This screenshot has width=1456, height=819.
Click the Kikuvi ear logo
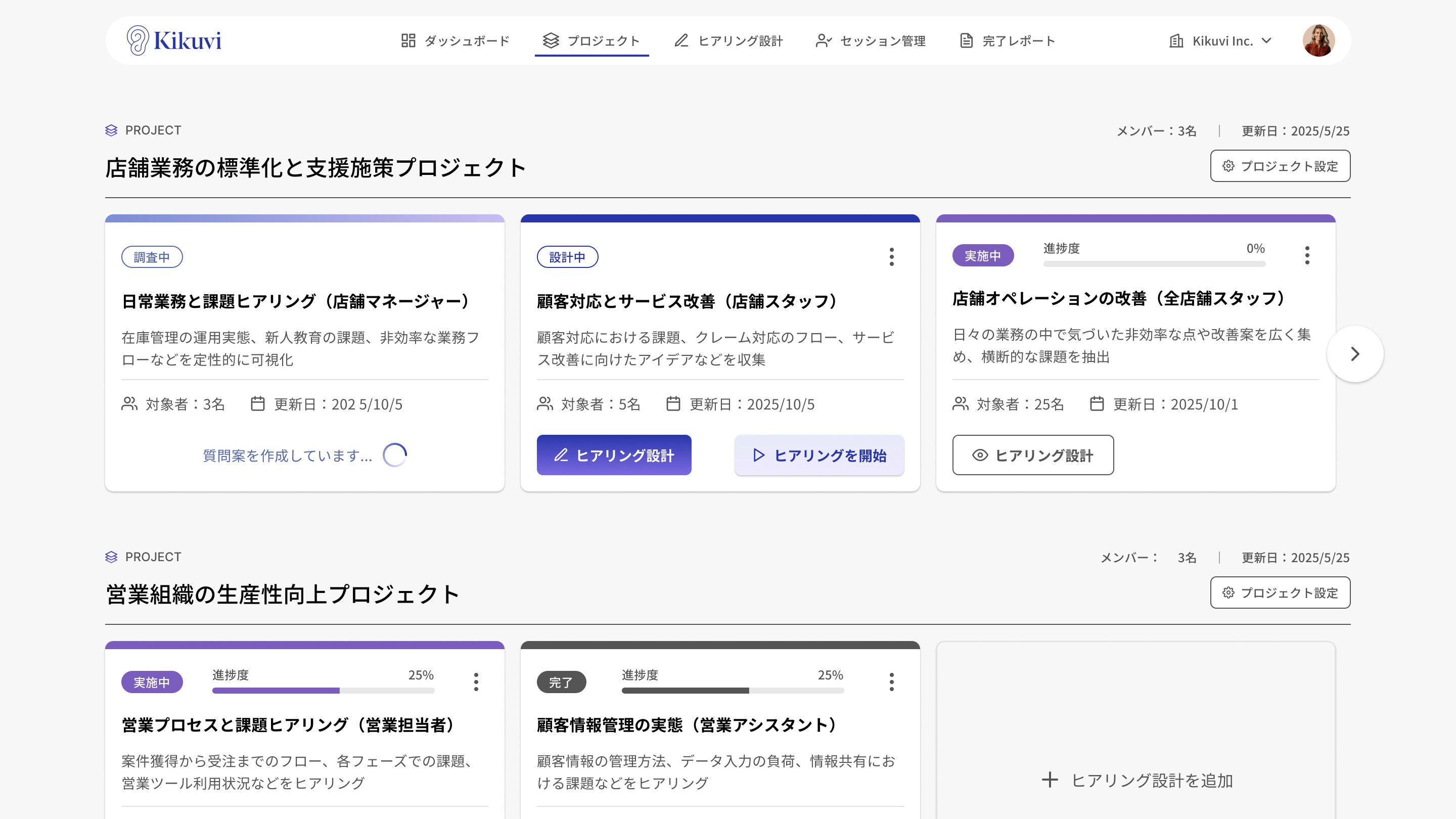coord(139,40)
